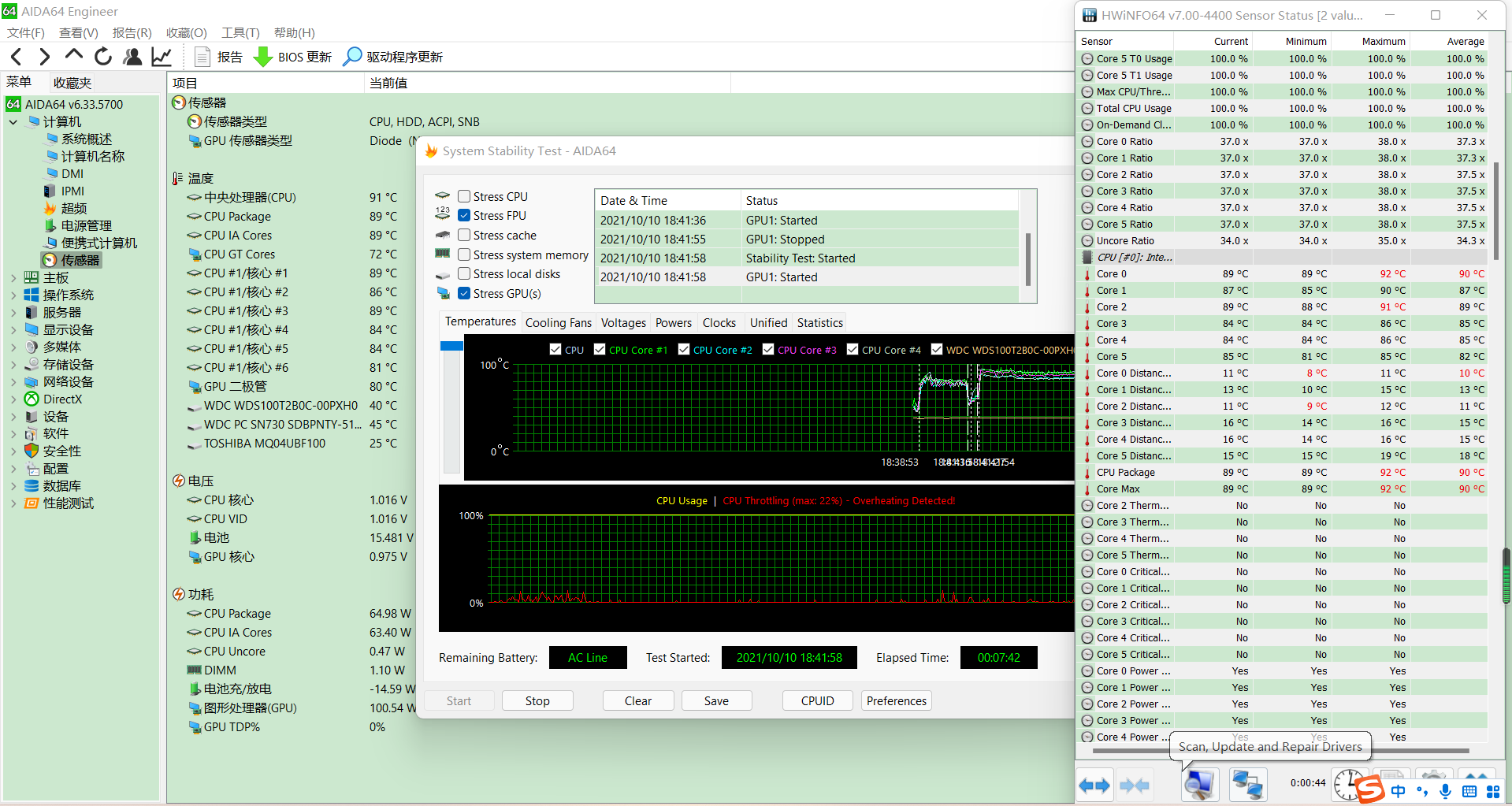Expand the 服务器 tree node
1512x806 pixels.
(x=13, y=312)
